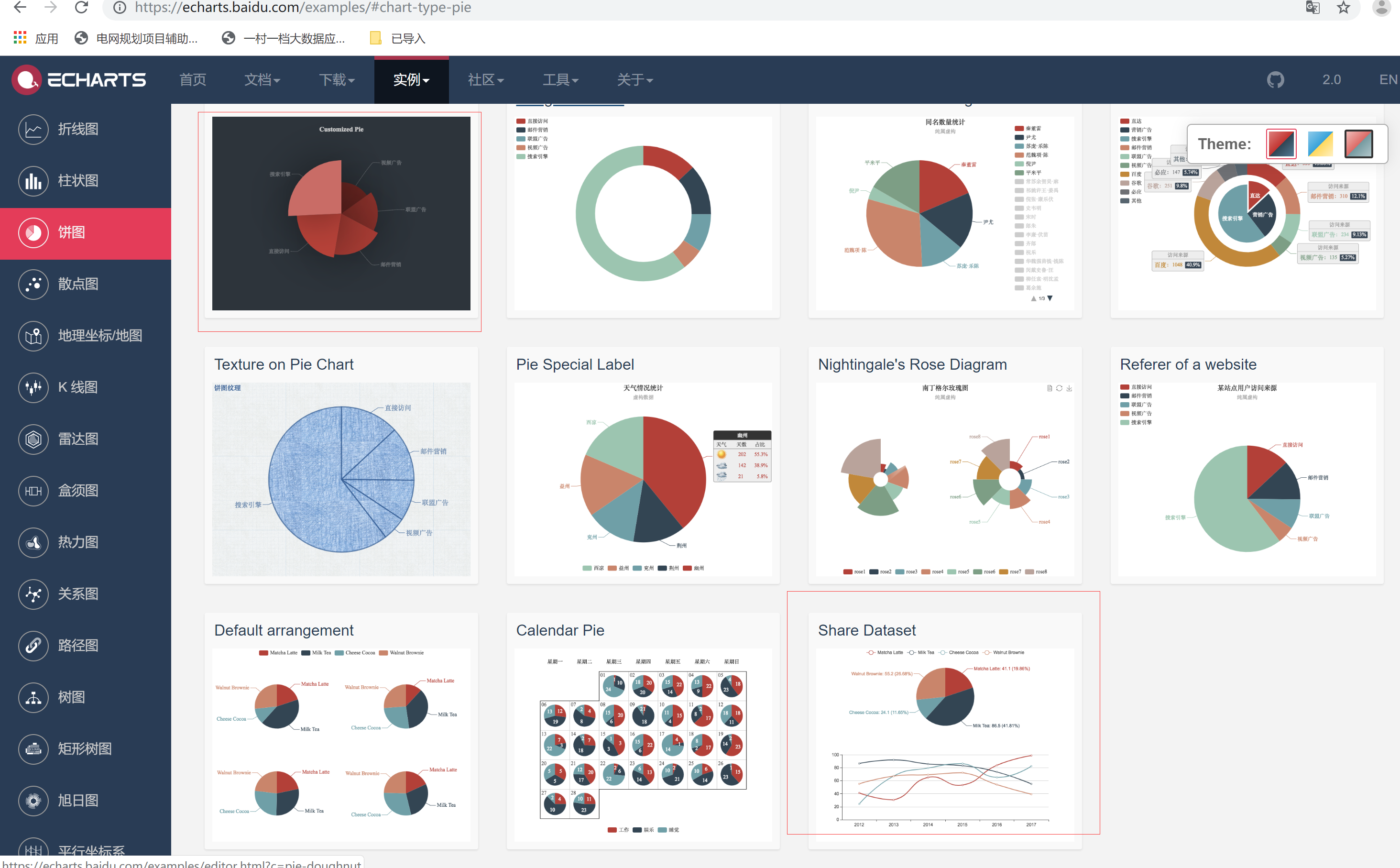
Task: Open the sunburst (旭日图) icon
Action: 33,801
